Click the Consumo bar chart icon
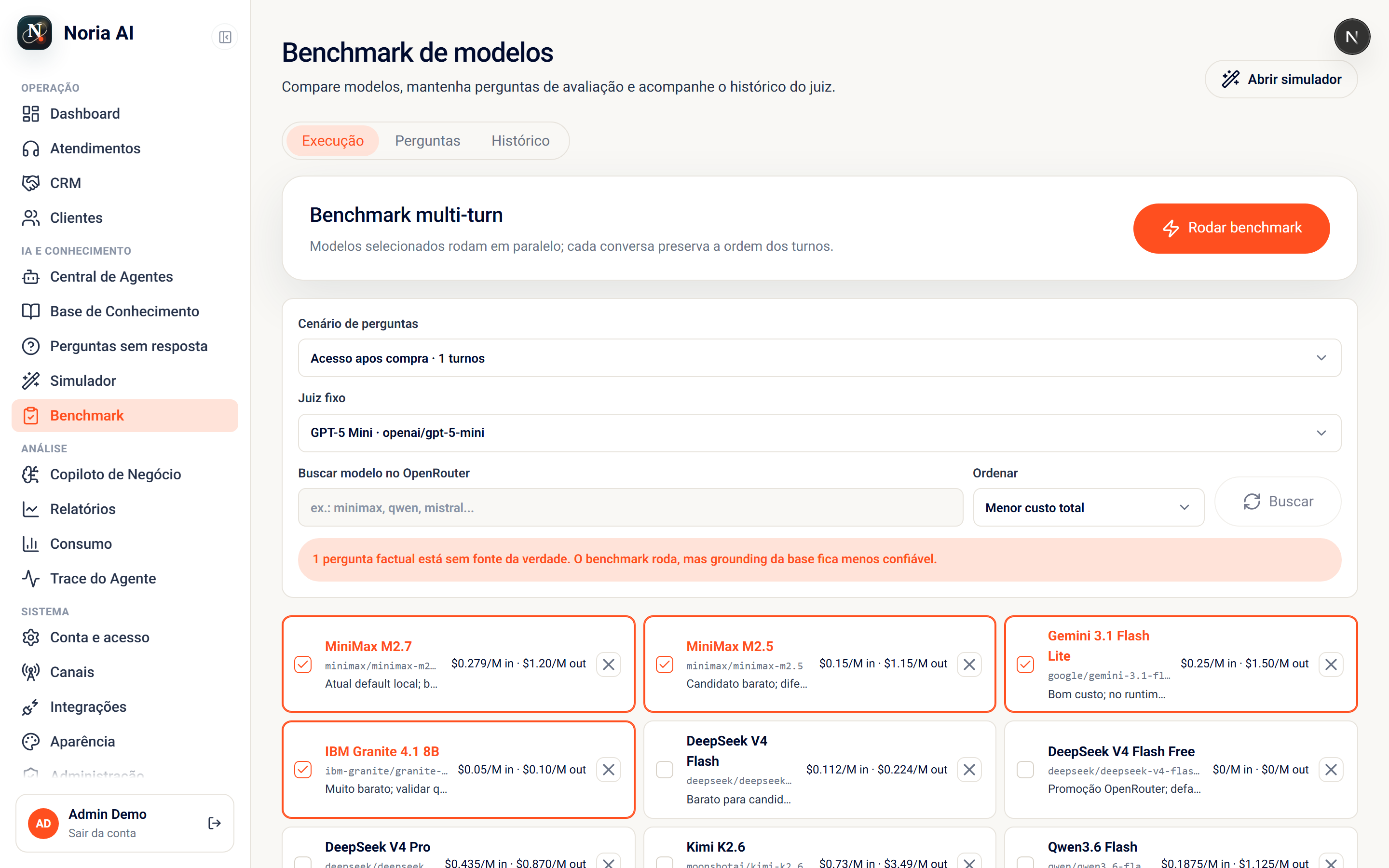1389x868 pixels. [30, 543]
